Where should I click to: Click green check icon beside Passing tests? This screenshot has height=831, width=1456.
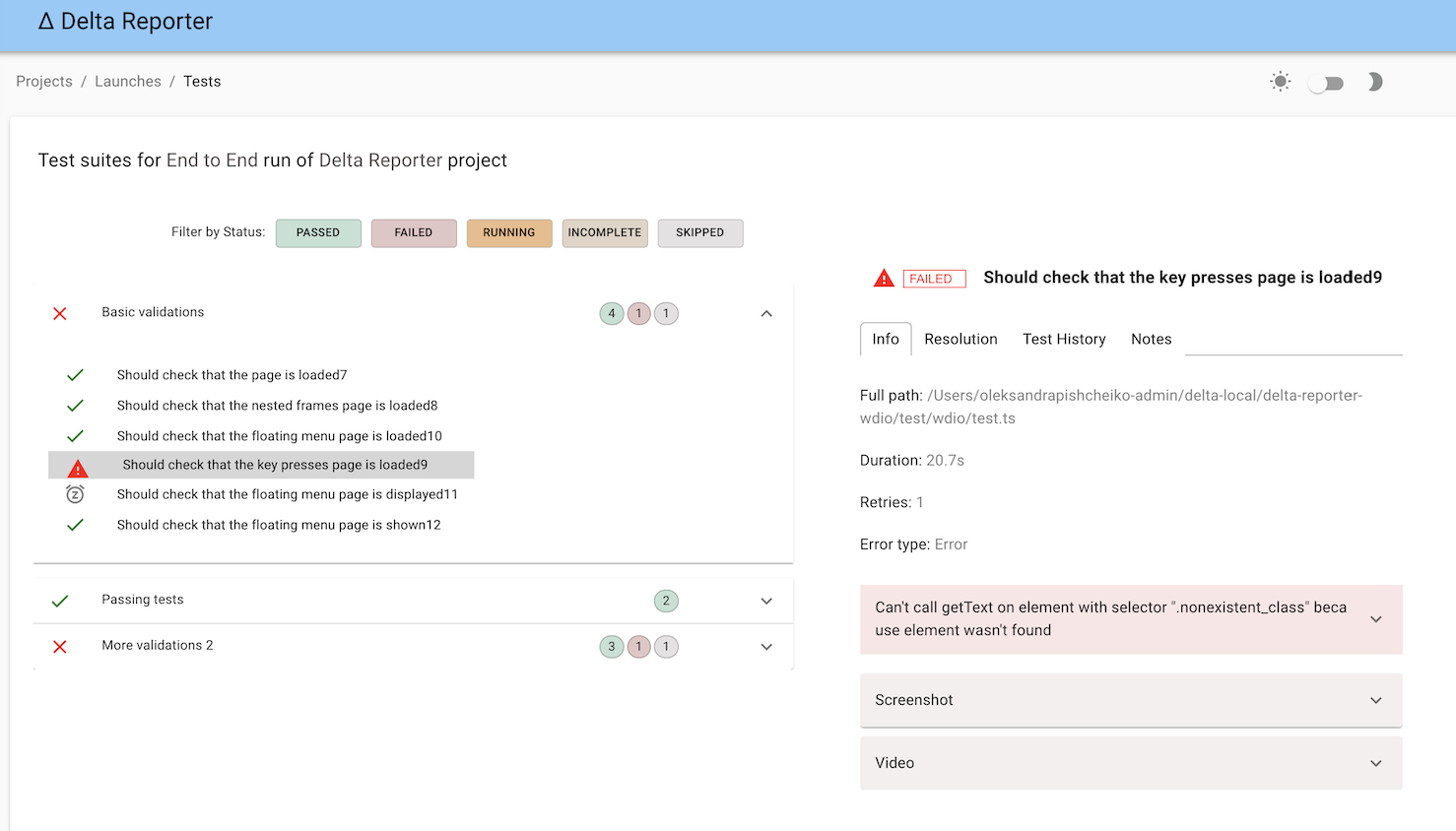pyautogui.click(x=60, y=601)
